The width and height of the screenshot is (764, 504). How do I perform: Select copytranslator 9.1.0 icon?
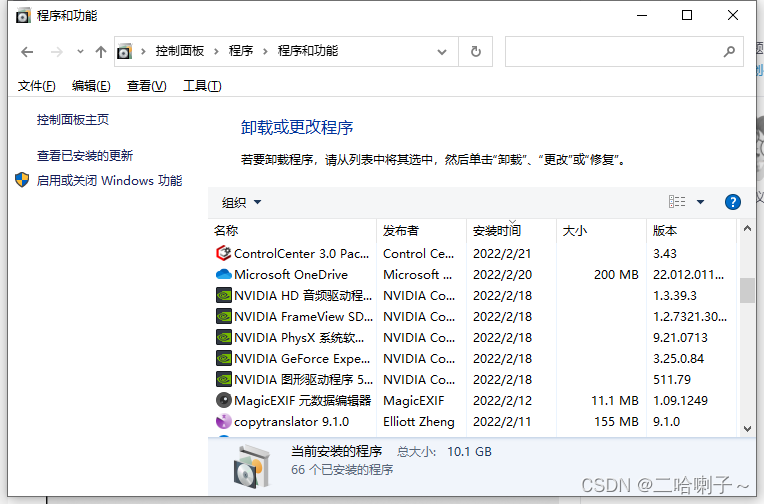pos(224,421)
